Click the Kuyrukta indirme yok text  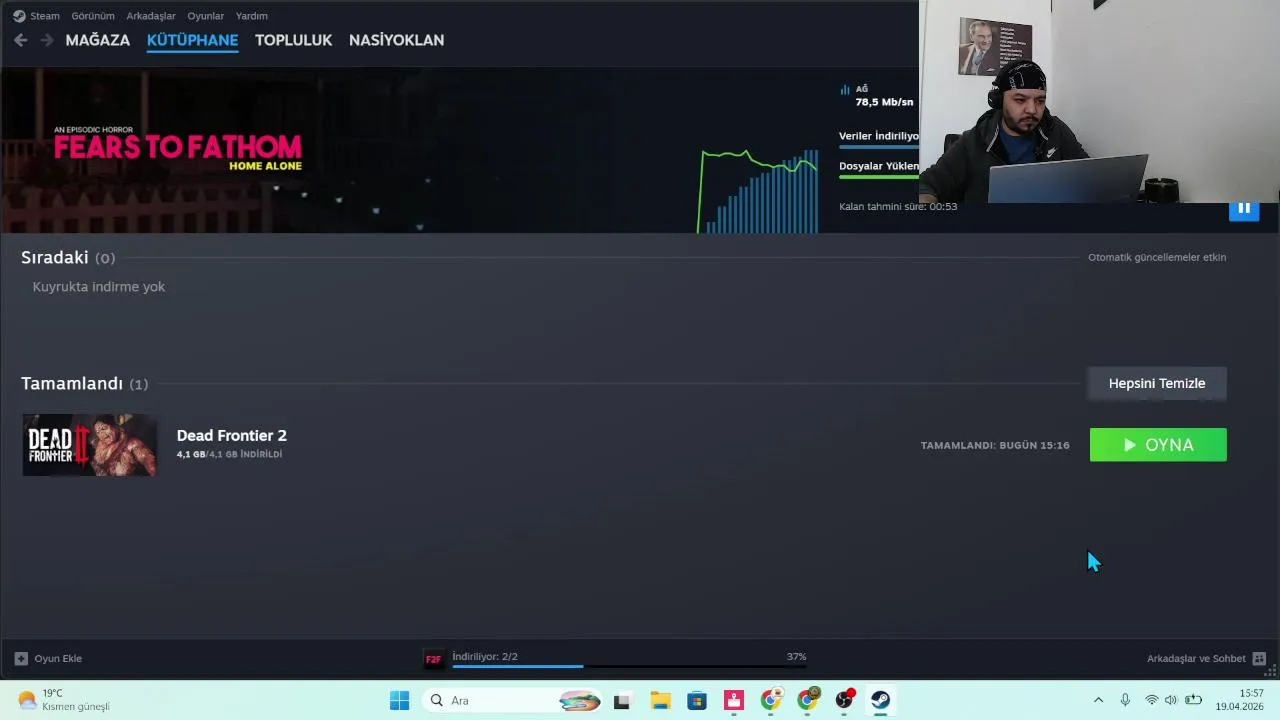[99, 287]
